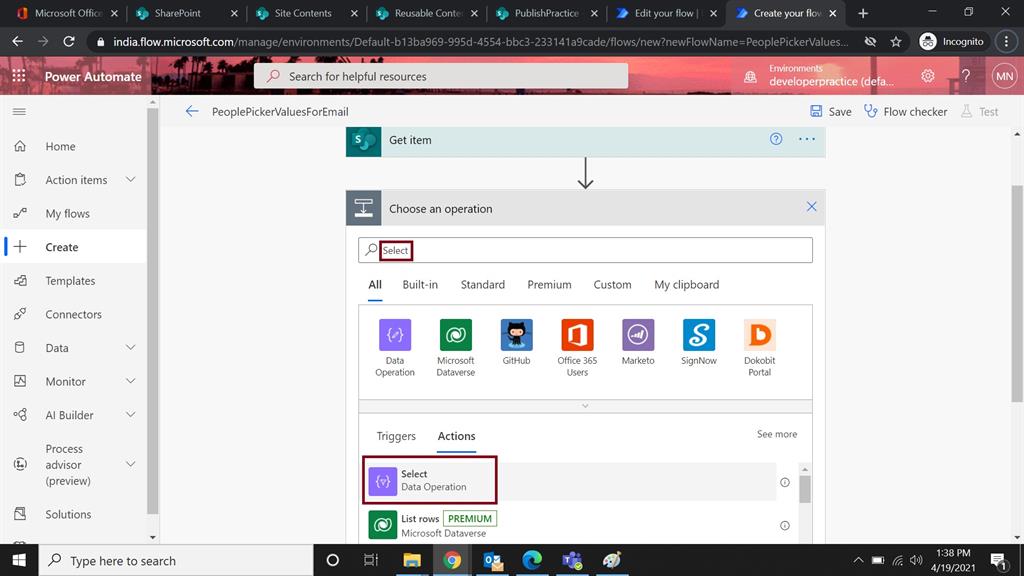Expand the Monitor navigation section
This screenshot has height=576, width=1024.
[131, 381]
